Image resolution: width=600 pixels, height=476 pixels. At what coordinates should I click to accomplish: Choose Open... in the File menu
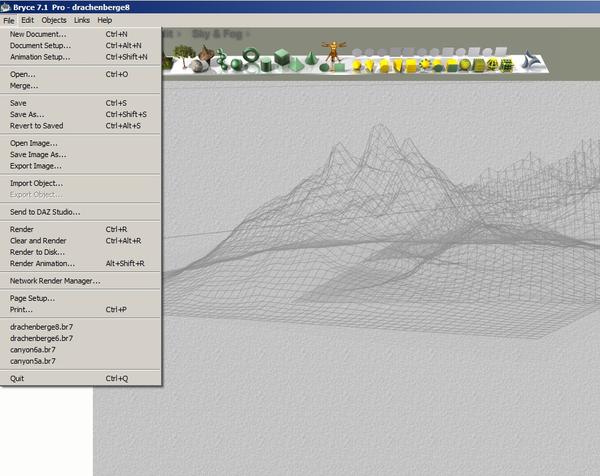pyautogui.click(x=81, y=74)
